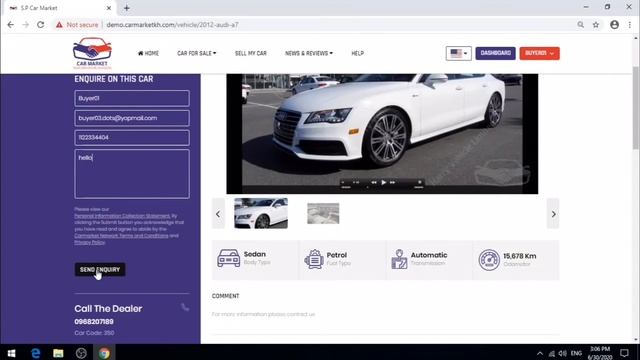Click the phone icon beside Call The Dealer
The width and height of the screenshot is (640, 360).
(185, 307)
